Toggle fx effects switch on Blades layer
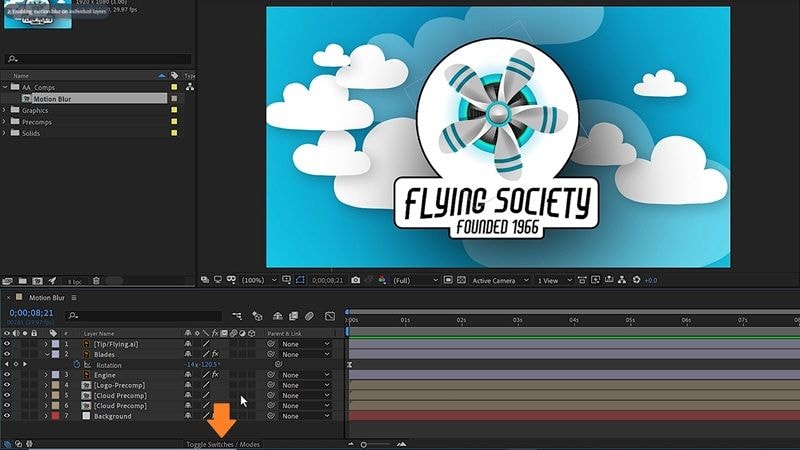This screenshot has width=800, height=450. tap(215, 354)
